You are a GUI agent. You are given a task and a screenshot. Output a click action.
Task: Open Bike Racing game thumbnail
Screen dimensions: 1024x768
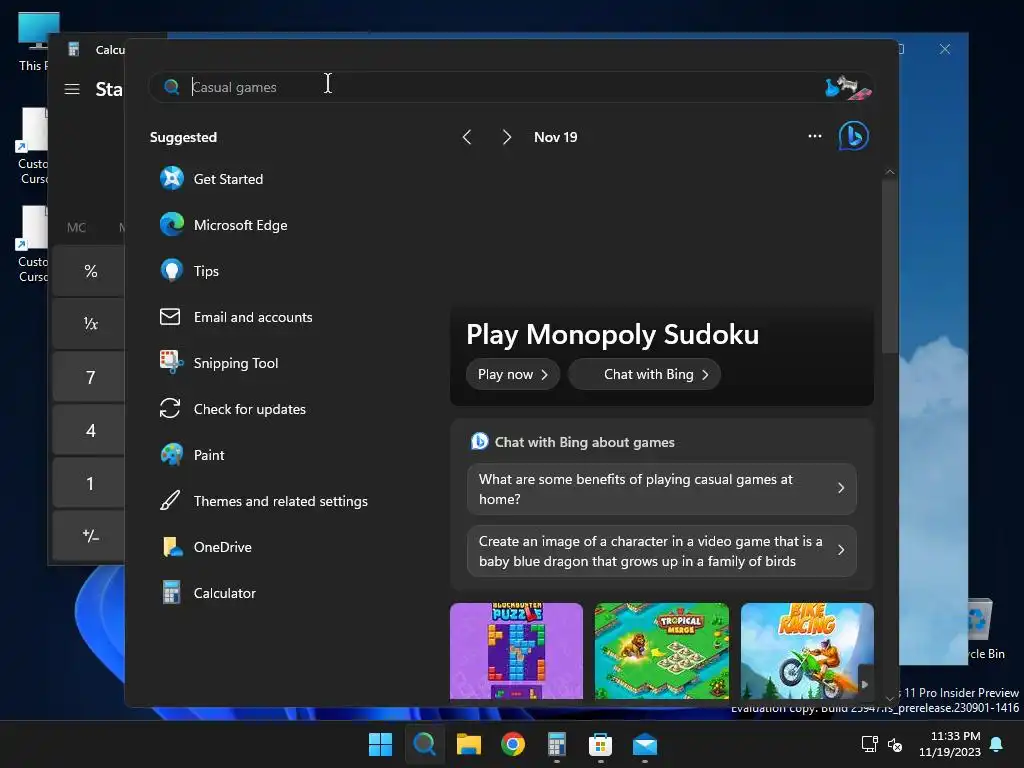point(807,650)
